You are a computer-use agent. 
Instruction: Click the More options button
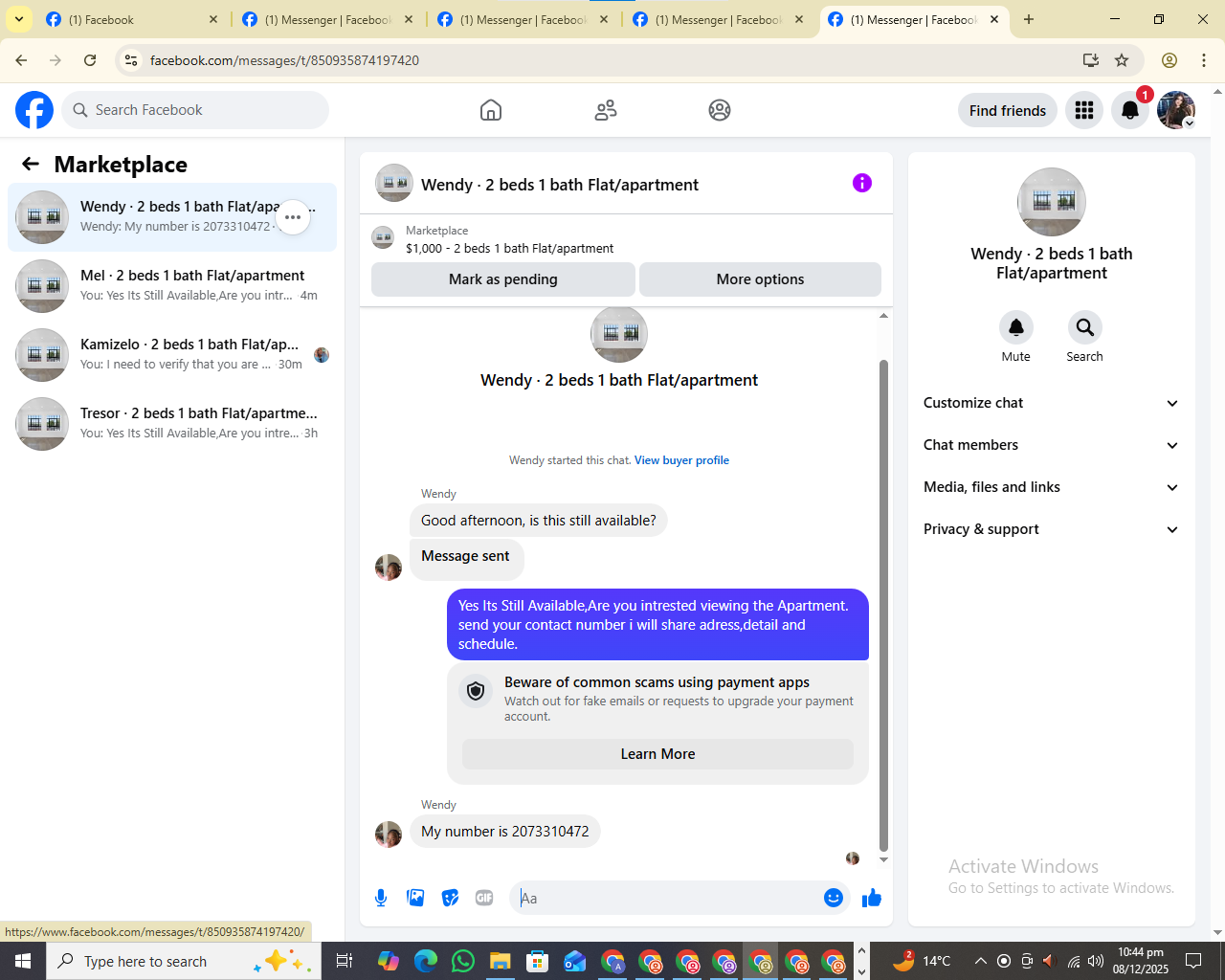[x=760, y=279]
